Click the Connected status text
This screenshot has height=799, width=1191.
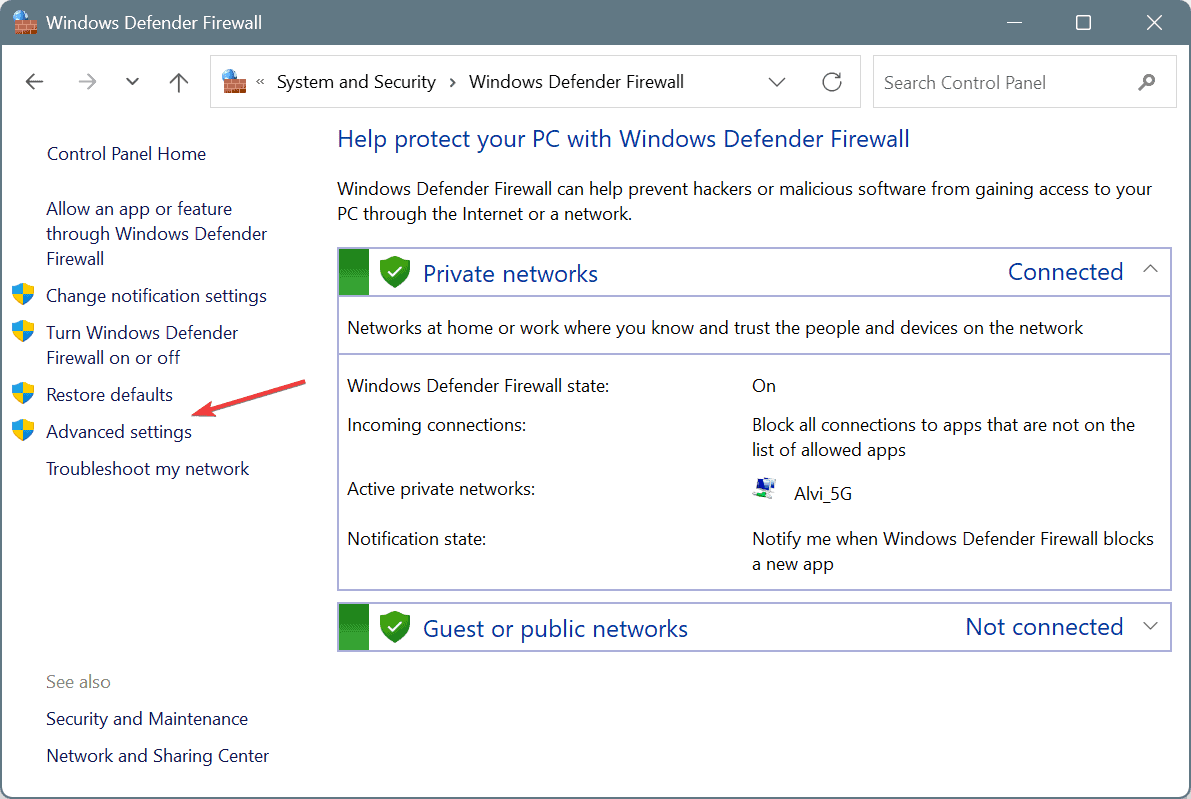tap(1066, 272)
